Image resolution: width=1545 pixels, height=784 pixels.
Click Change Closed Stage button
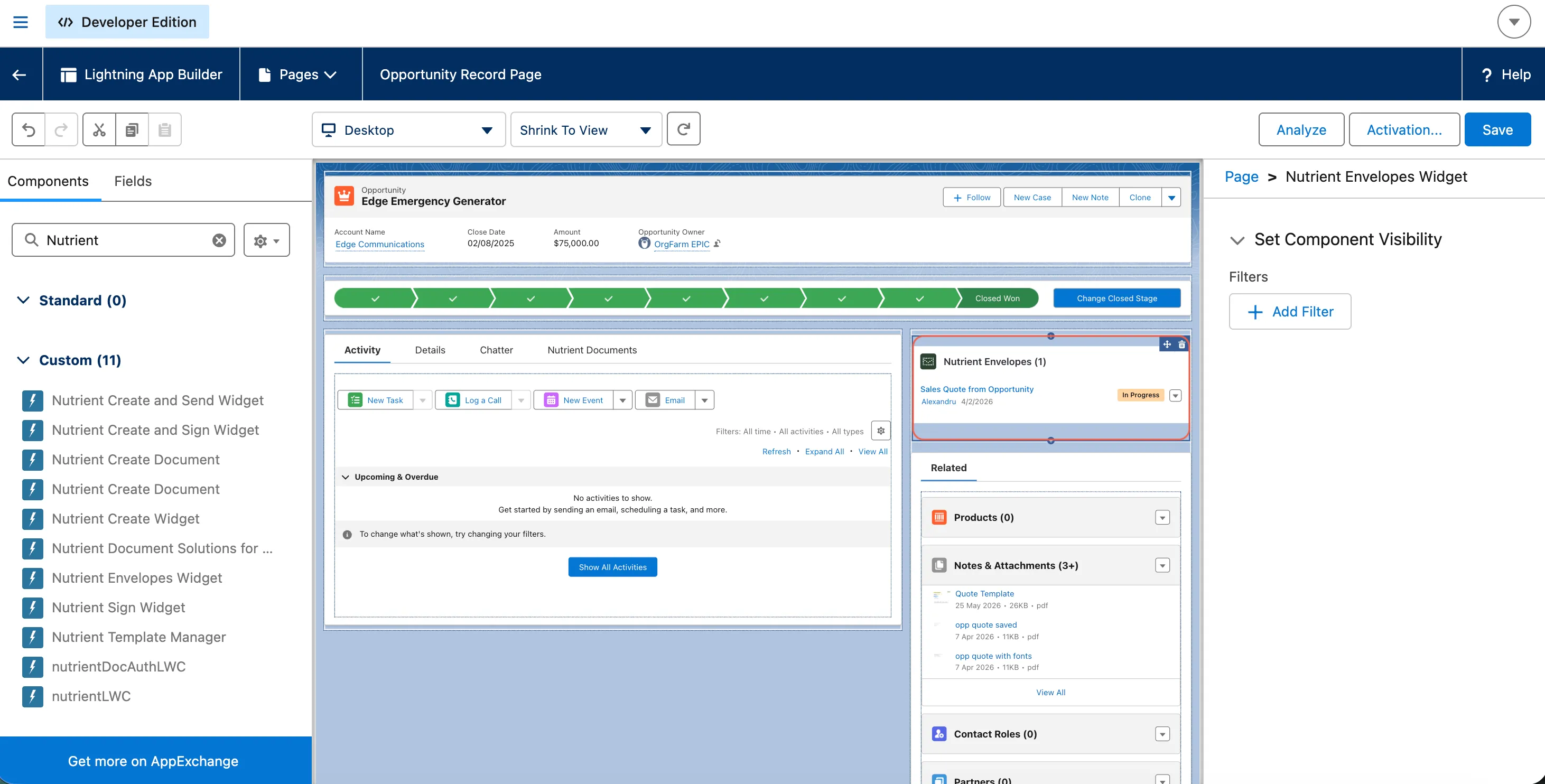[x=1117, y=298]
